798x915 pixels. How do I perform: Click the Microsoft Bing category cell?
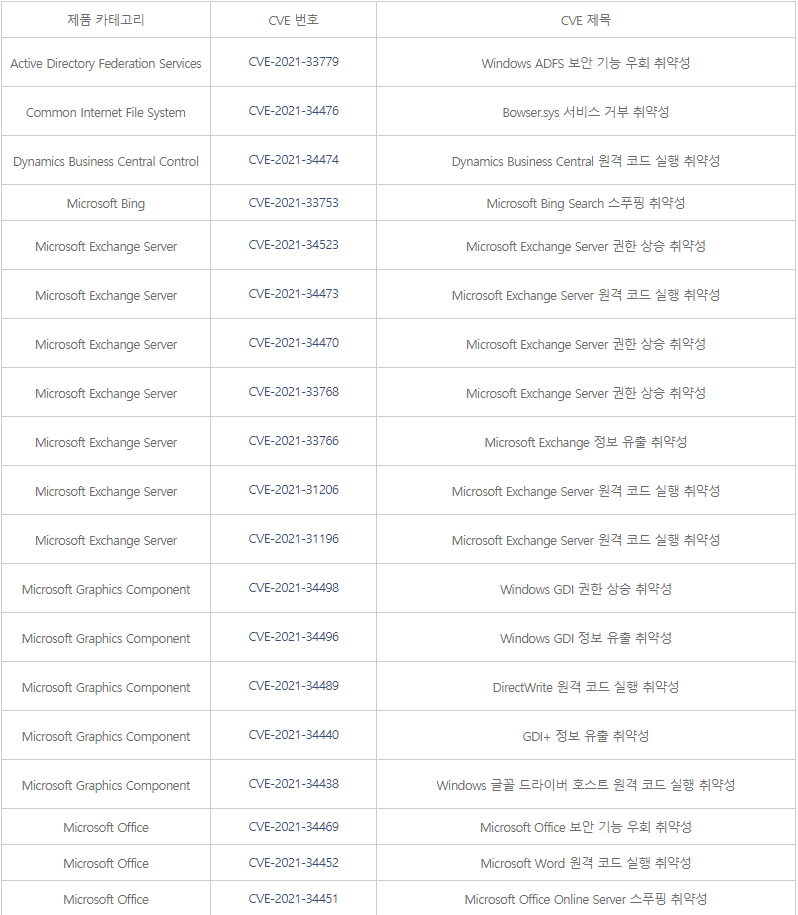106,203
